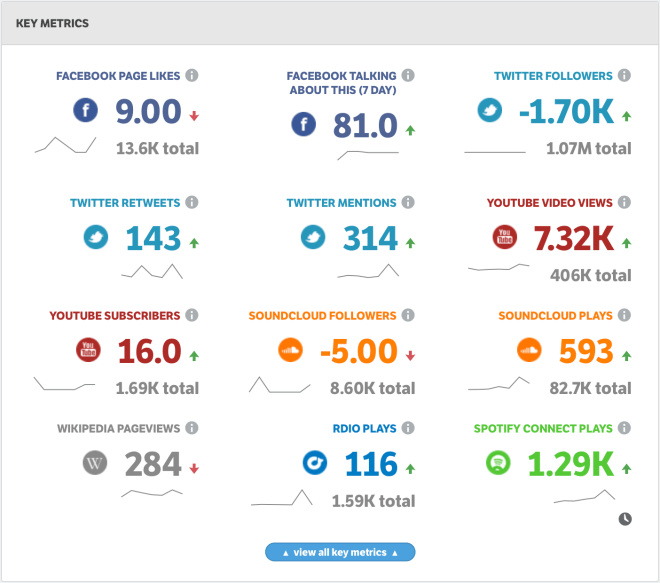Open the Twitter Mentions heading link
This screenshot has height=583, width=660.
[341, 203]
